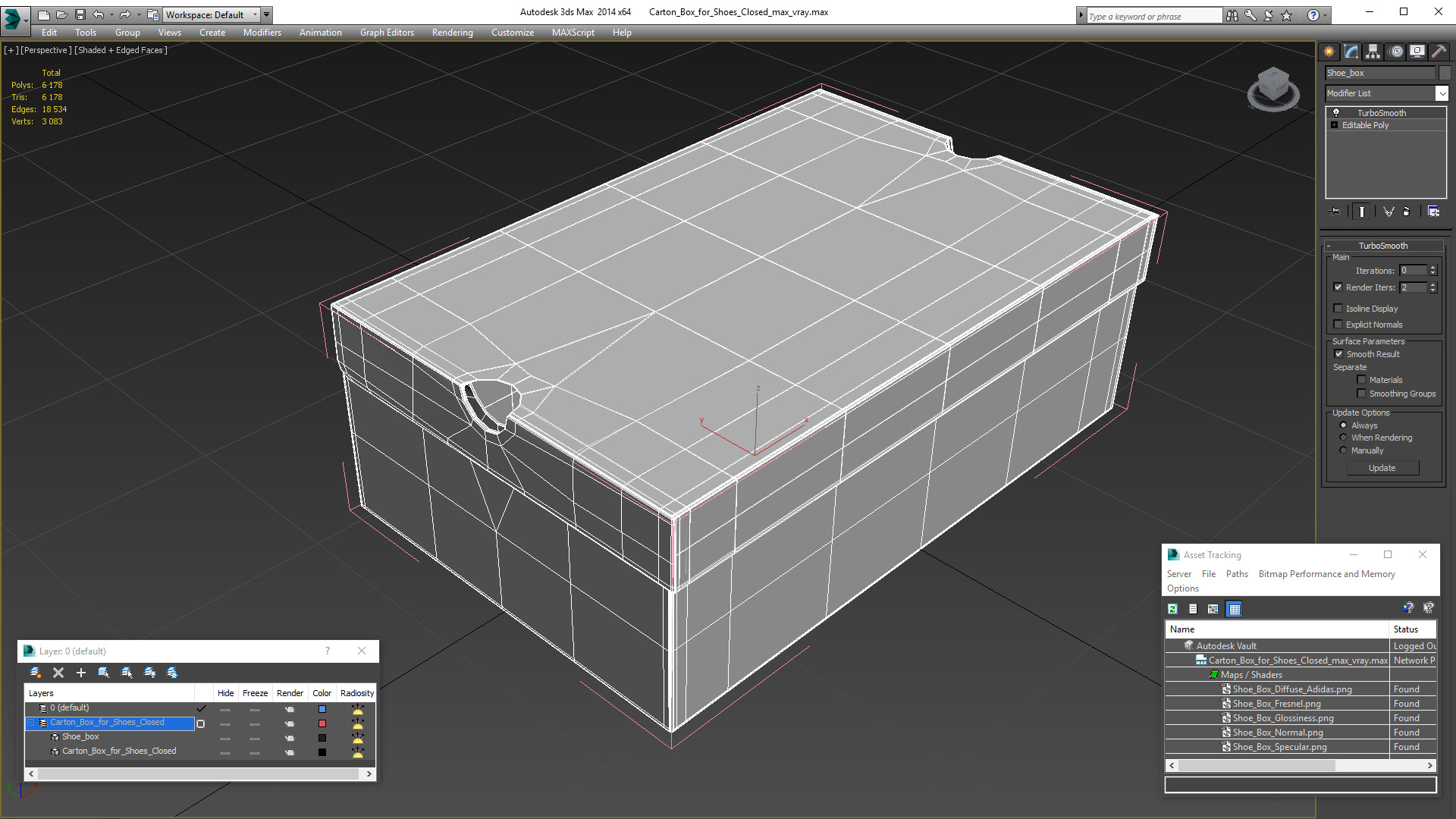Switch to the Motion panel tab
The image size is (1456, 819).
click(x=1395, y=52)
